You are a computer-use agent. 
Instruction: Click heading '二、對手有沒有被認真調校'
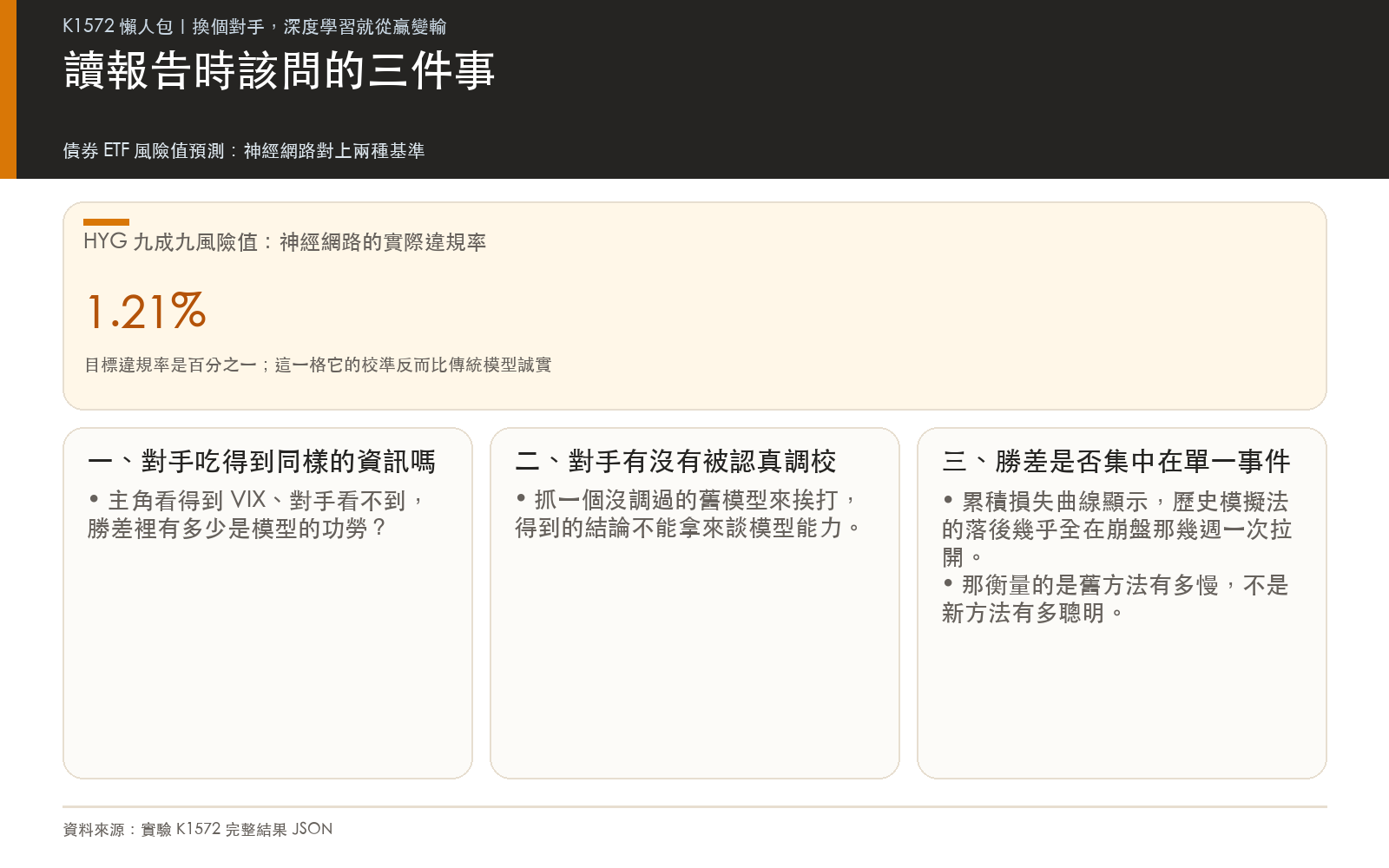click(x=675, y=462)
